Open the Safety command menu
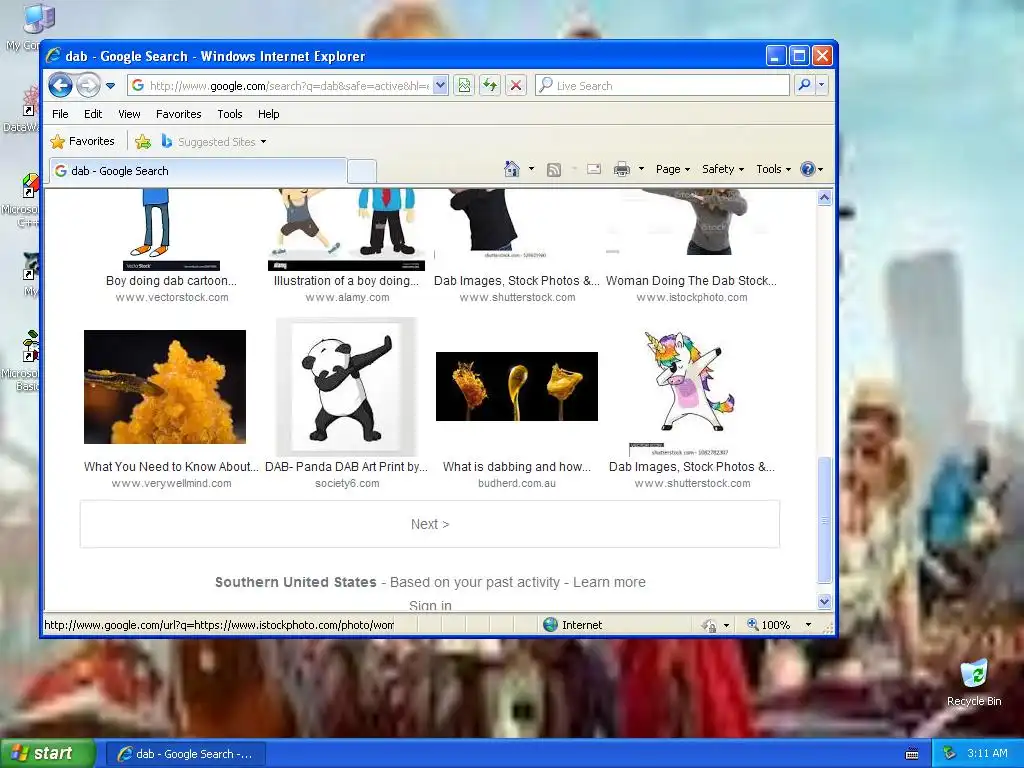Image resolution: width=1024 pixels, height=768 pixels. (x=723, y=169)
